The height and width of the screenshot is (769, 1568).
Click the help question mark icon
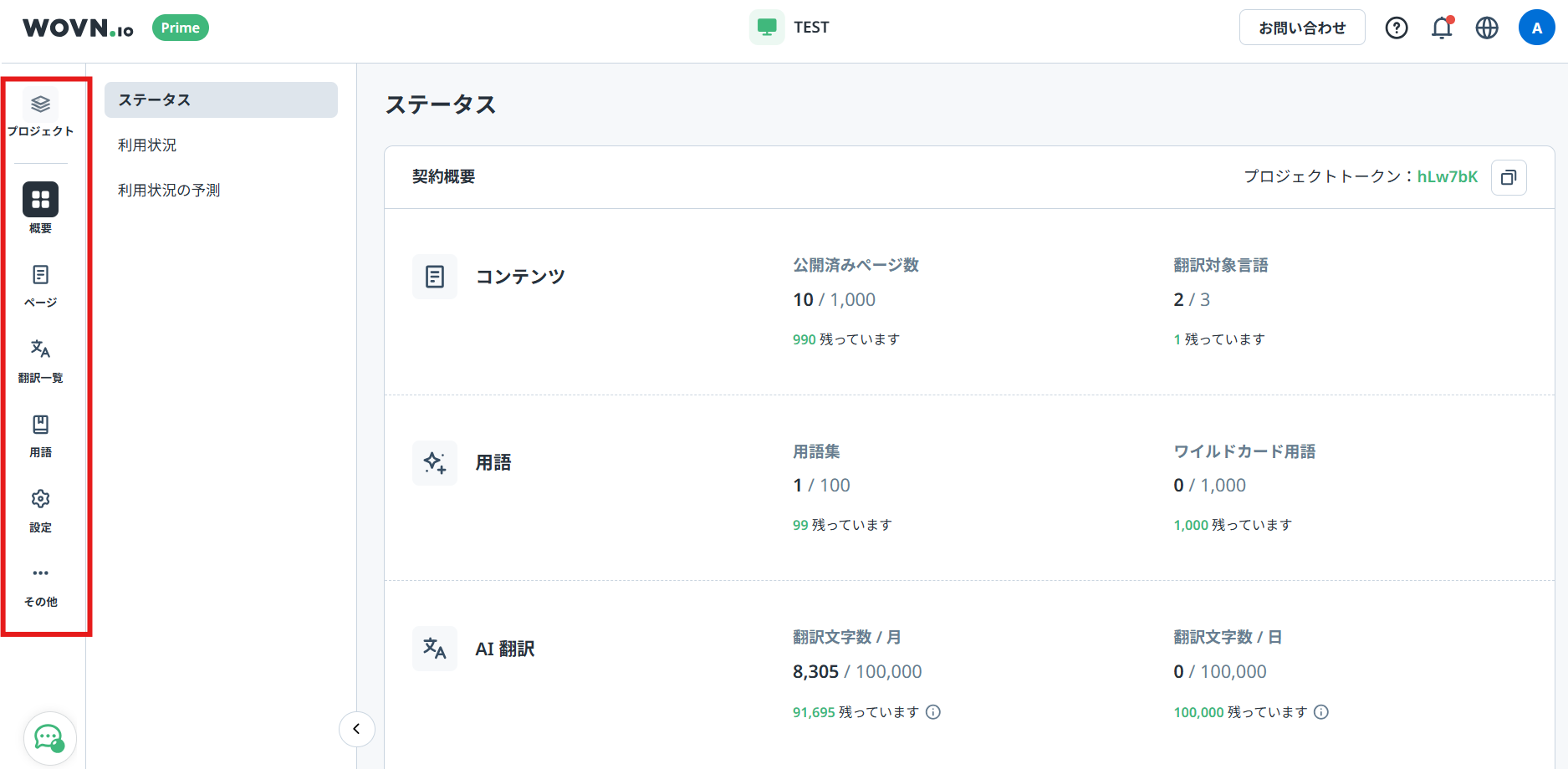(x=1396, y=28)
